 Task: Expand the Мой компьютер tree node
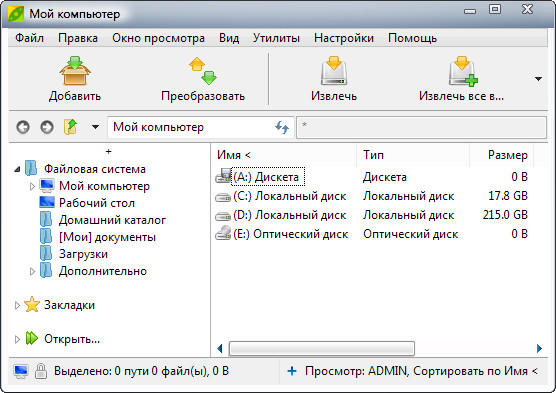(32, 186)
